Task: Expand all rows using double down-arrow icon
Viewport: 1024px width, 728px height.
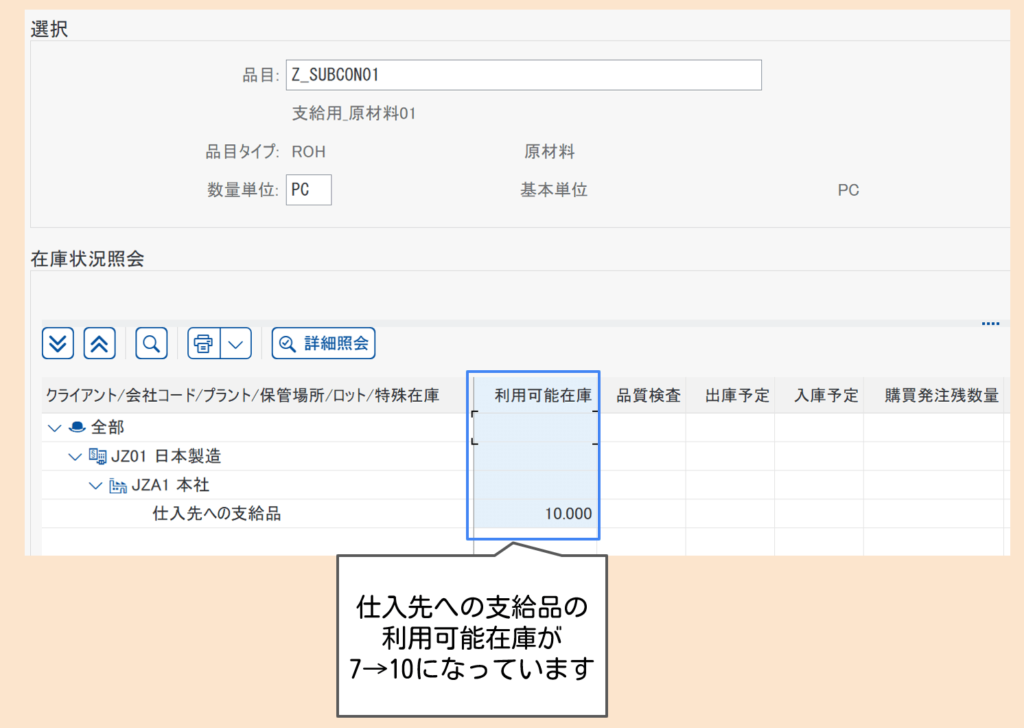Action: click(58, 343)
